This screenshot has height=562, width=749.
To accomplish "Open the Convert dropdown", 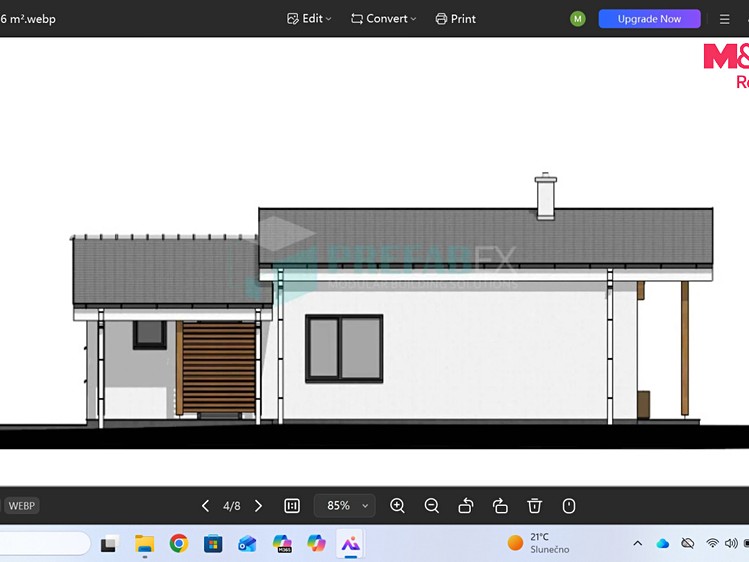I will [383, 19].
